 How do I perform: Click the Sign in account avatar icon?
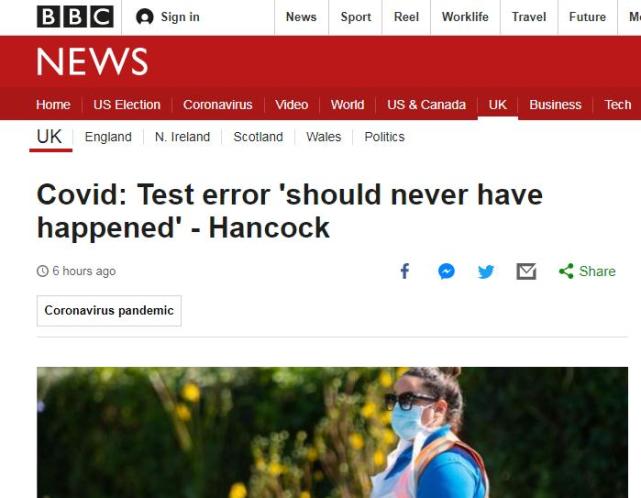point(144,17)
